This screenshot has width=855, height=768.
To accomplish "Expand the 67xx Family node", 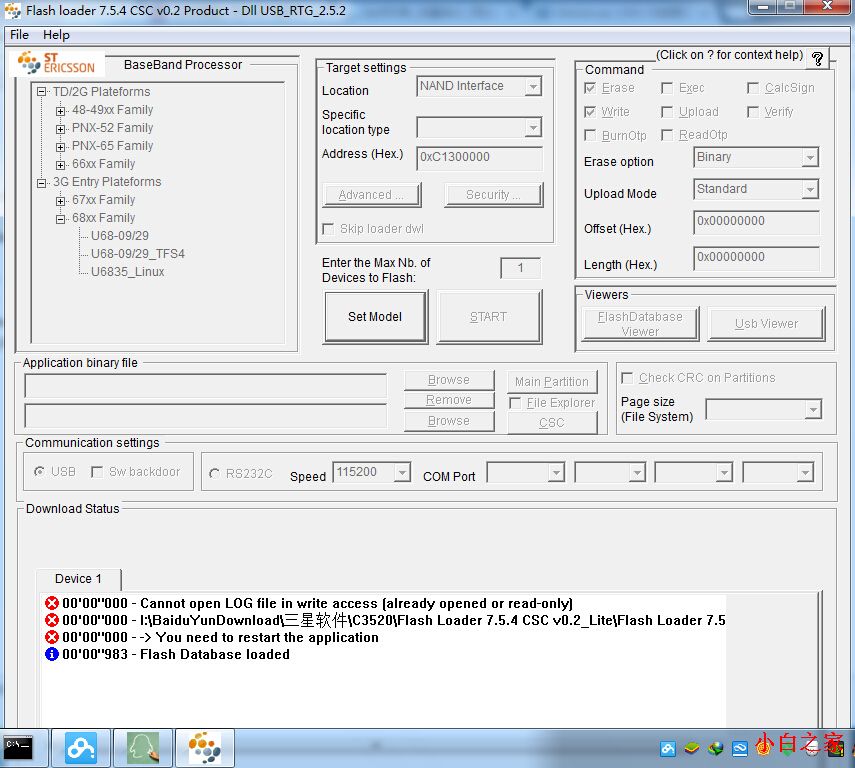I will pyautogui.click(x=61, y=201).
